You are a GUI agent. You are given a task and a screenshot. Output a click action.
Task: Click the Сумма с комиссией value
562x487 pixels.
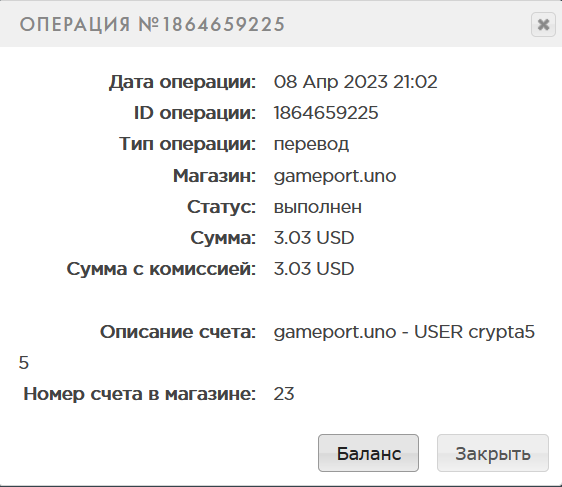coord(314,269)
